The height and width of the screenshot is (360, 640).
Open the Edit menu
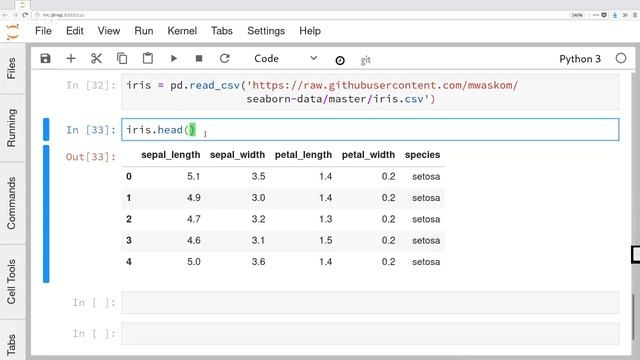point(75,31)
